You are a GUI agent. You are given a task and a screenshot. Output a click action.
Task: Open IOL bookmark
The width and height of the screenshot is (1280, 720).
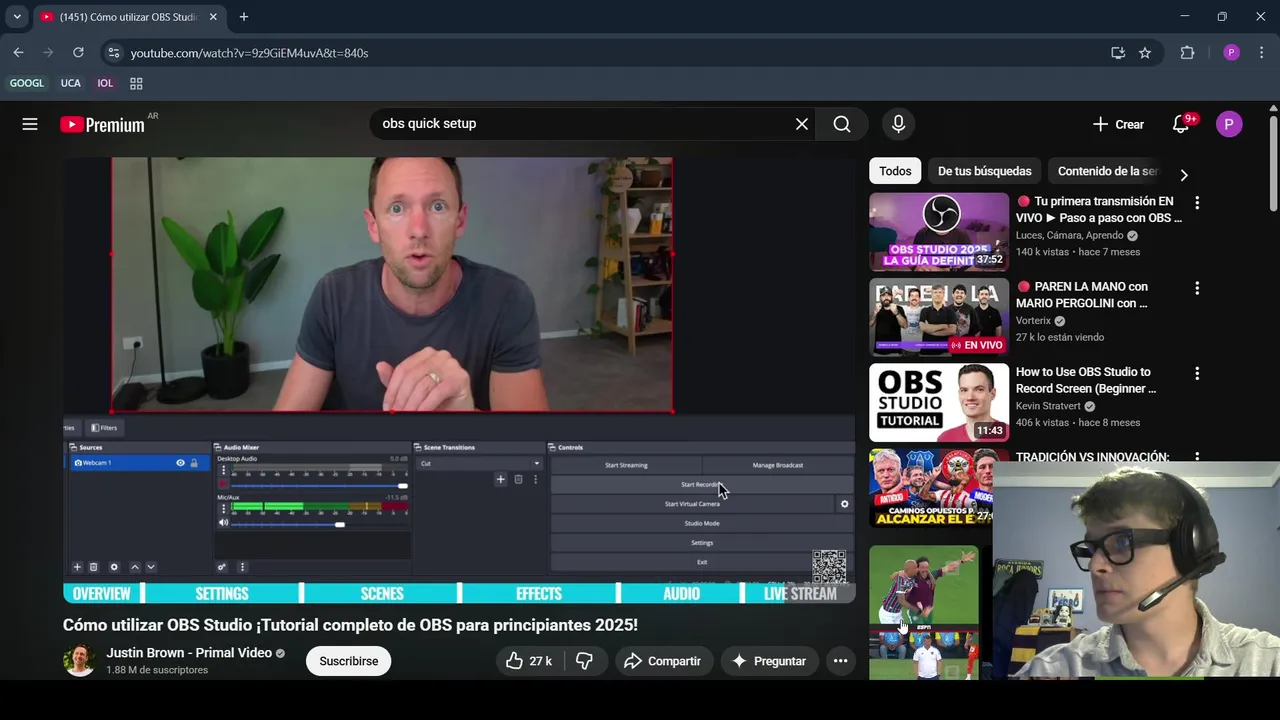[x=105, y=83]
